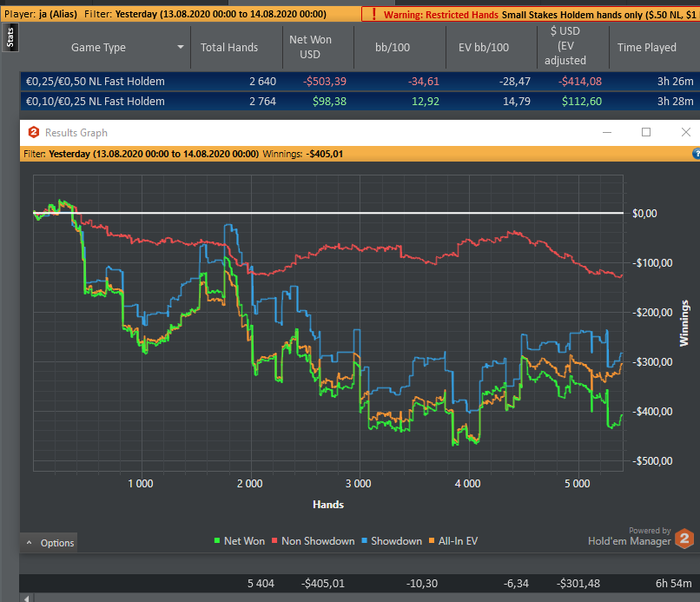Click the 2 640 total hands cell
The height and width of the screenshot is (602, 700).
pos(262,81)
